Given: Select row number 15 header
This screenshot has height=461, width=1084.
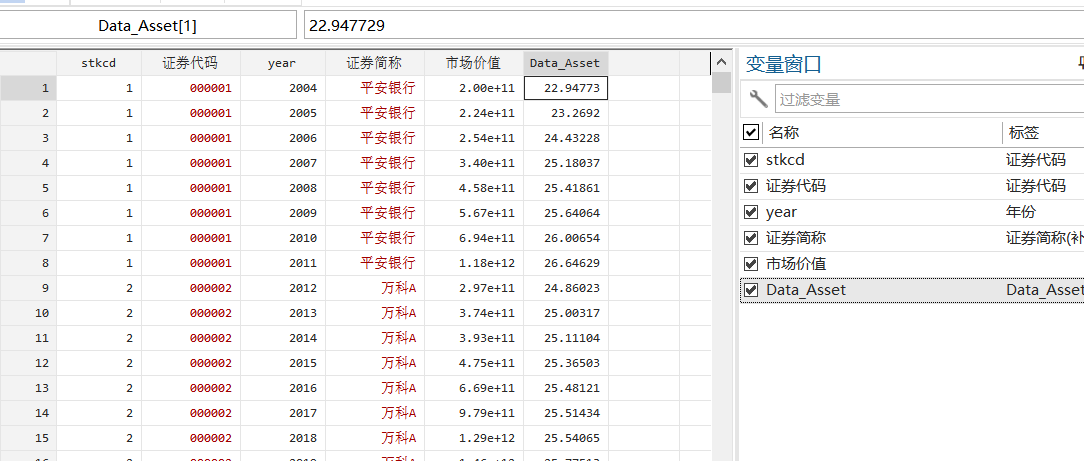Looking at the screenshot, I should tap(28, 438).
